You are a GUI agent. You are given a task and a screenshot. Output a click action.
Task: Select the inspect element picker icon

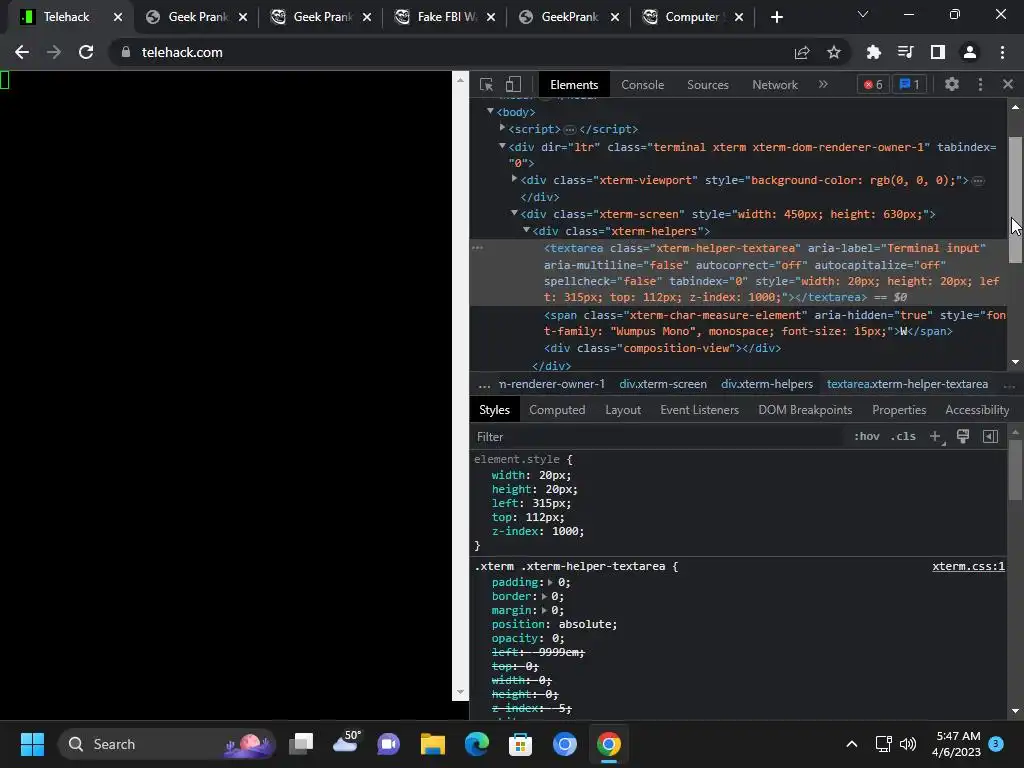486,84
